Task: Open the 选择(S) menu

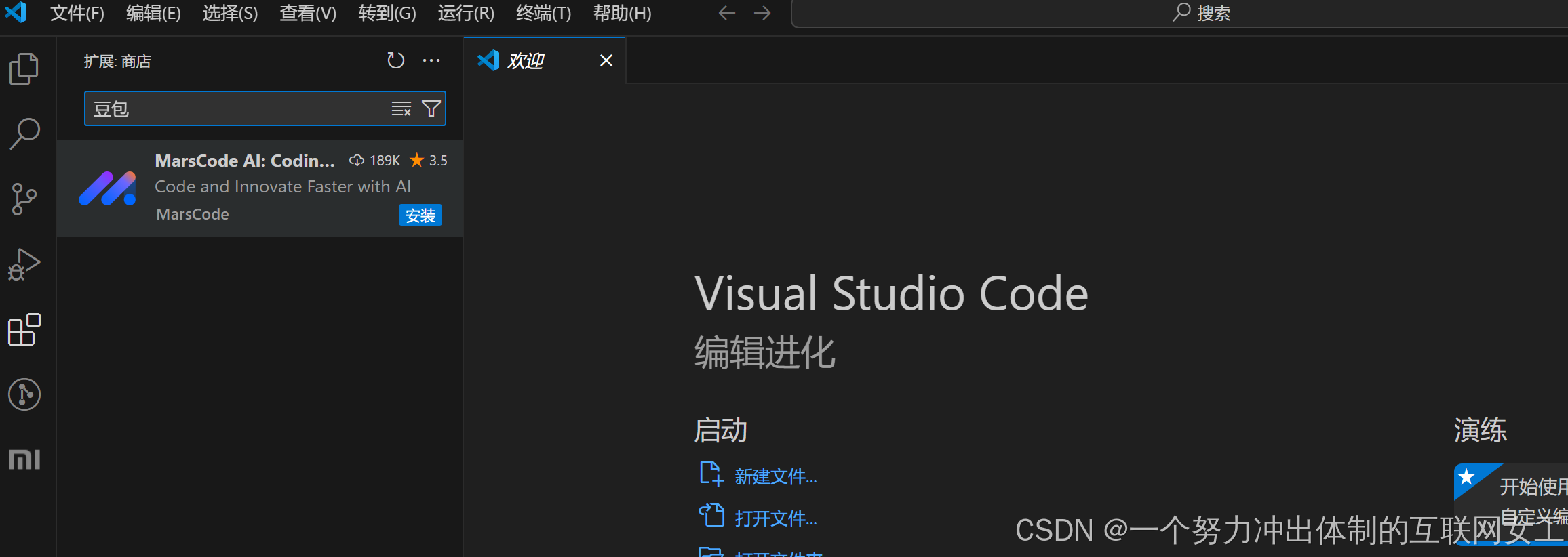Action: [x=230, y=13]
